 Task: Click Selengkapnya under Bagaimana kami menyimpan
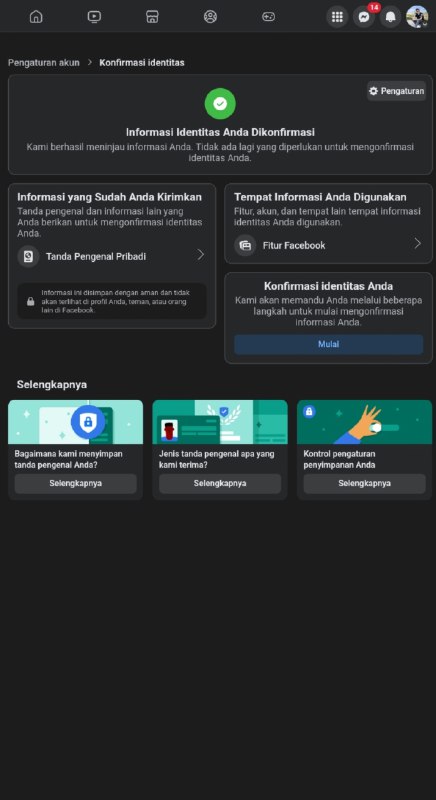[75, 483]
